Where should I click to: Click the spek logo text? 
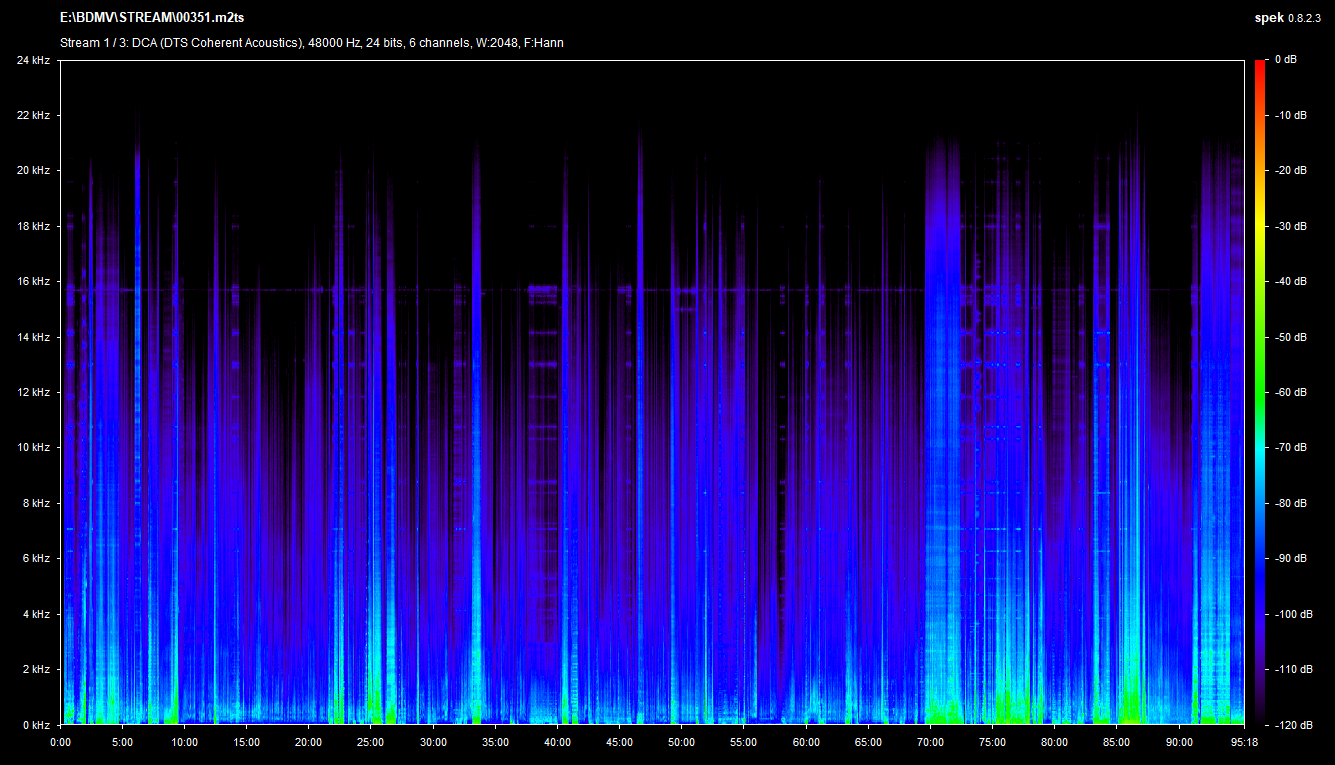point(1268,18)
